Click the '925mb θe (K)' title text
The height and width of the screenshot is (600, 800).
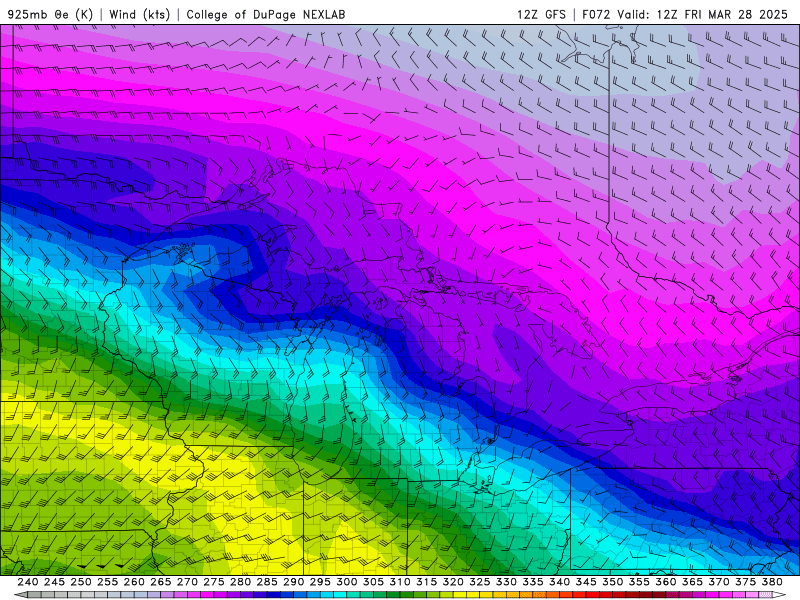[x=50, y=14]
